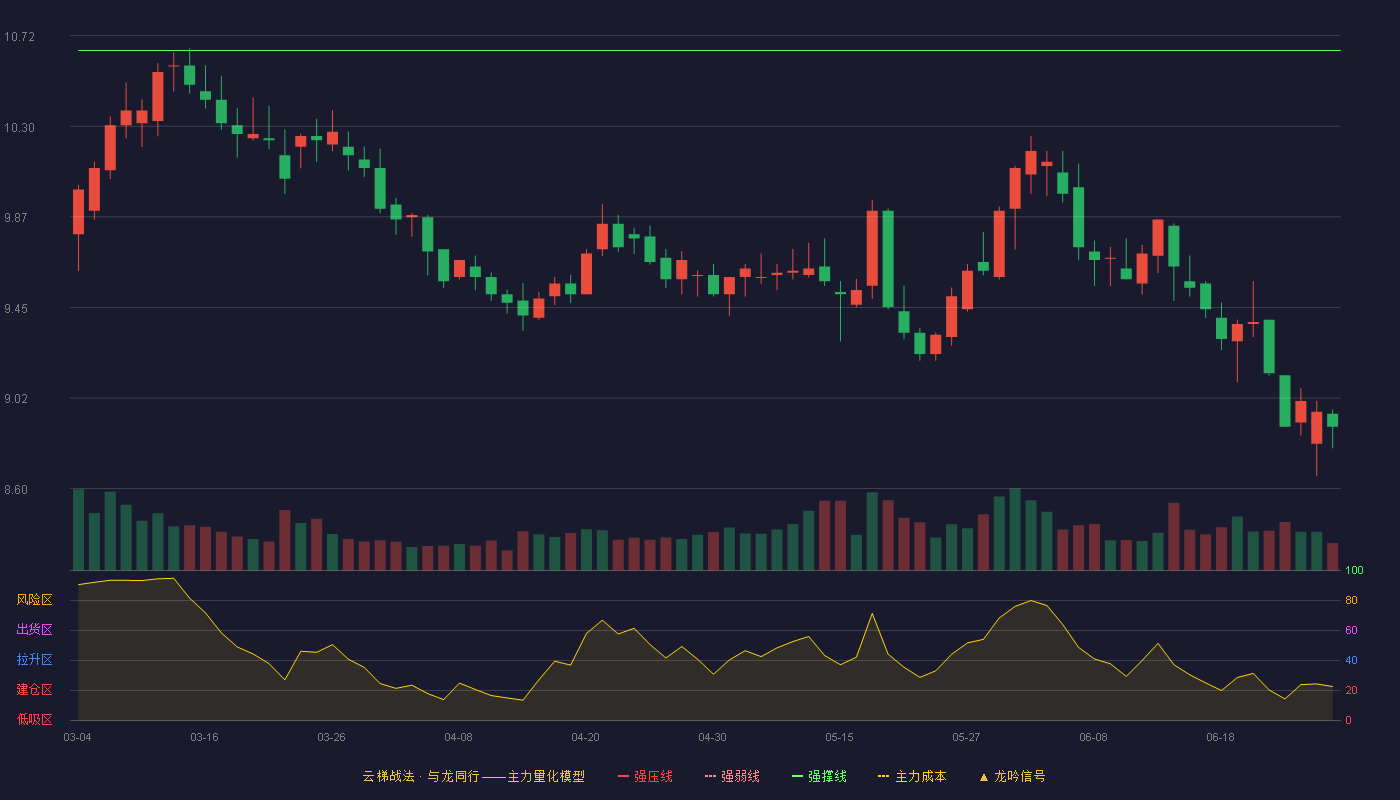The height and width of the screenshot is (800, 1400).
Task: Click the 06-08 date label
Action: coord(1093,737)
